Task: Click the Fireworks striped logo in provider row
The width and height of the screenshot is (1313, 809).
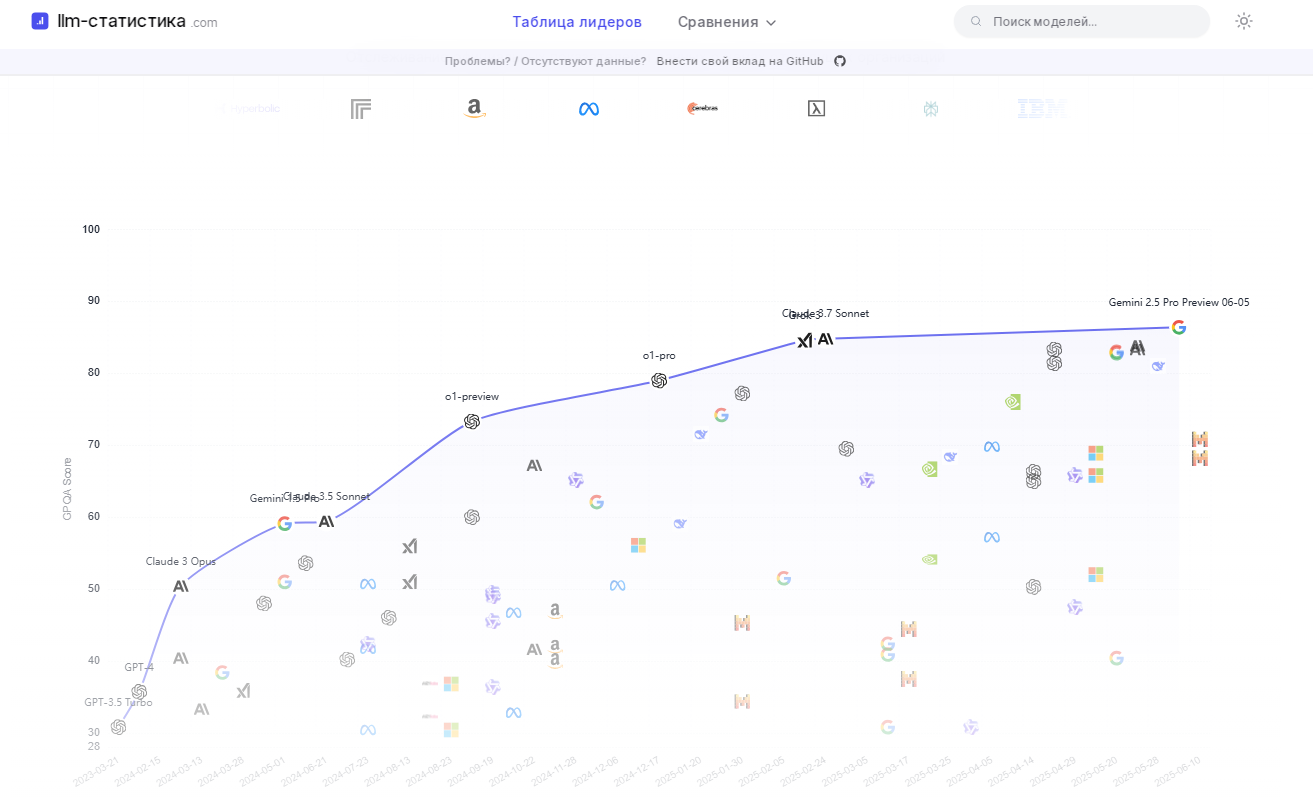Action: (x=361, y=109)
